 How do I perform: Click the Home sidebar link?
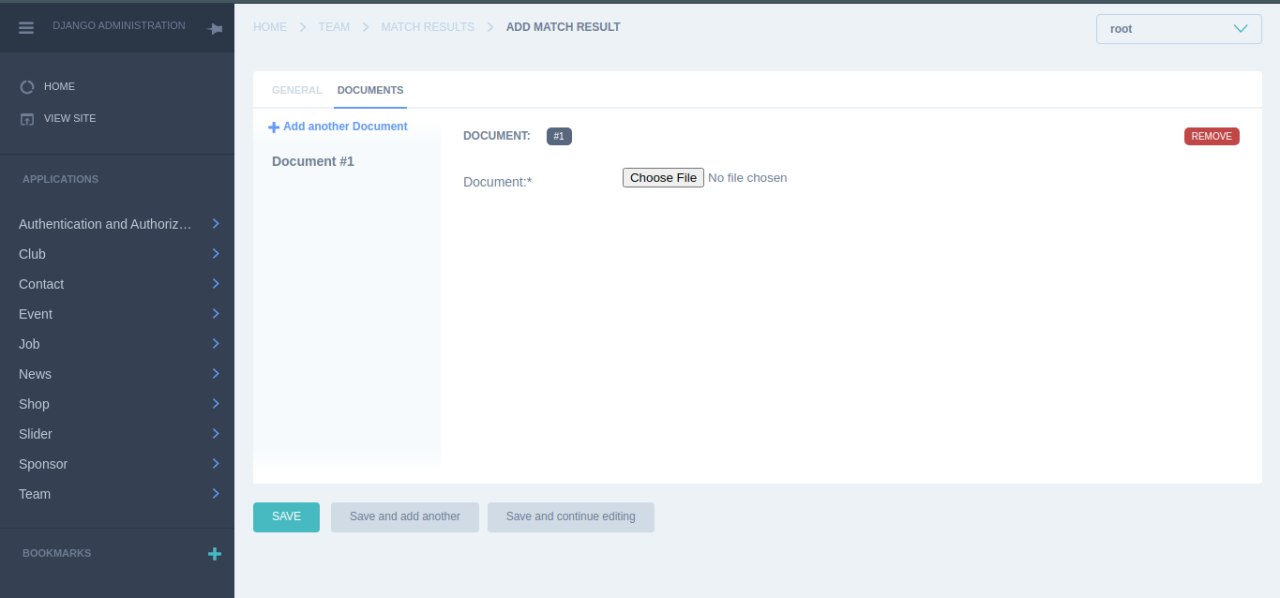pos(59,87)
